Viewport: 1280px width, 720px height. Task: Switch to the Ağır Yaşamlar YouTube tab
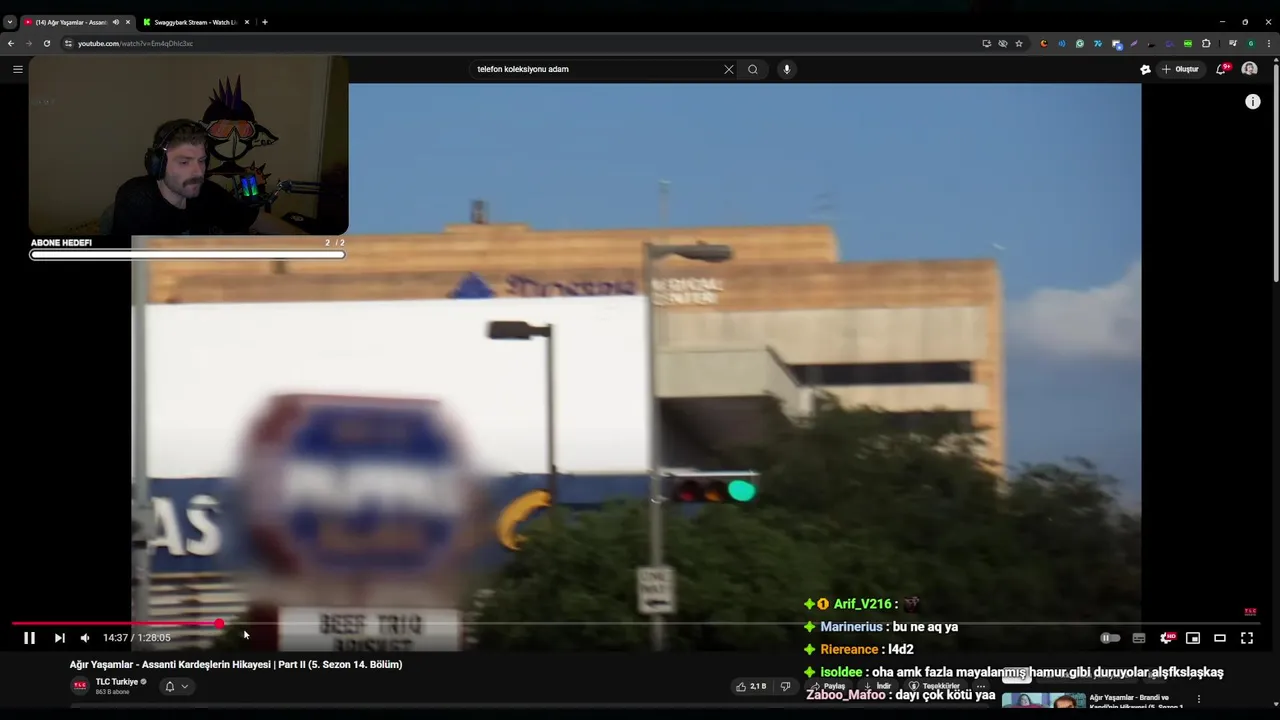pyautogui.click(x=70, y=22)
